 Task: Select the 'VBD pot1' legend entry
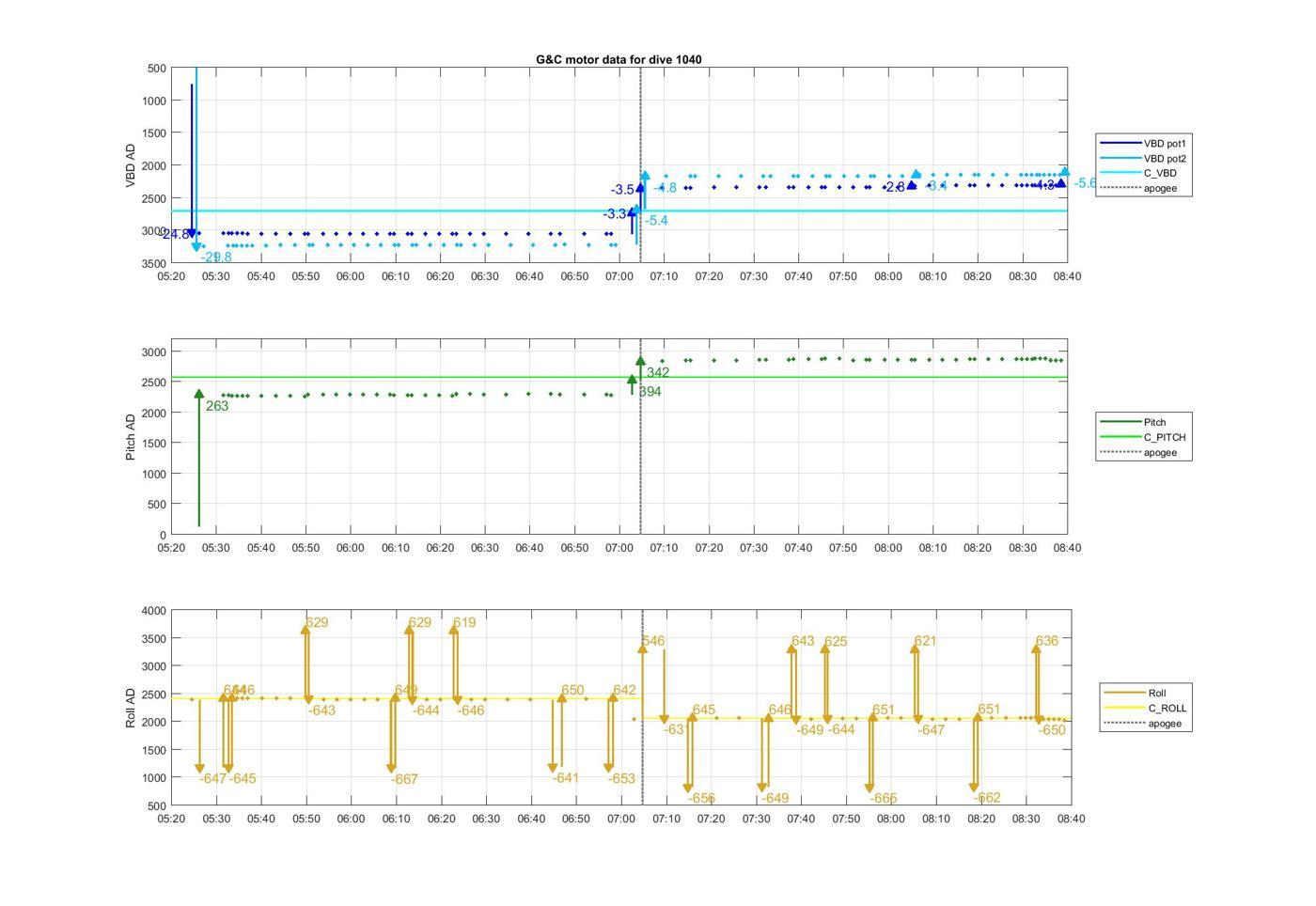pos(1143,144)
